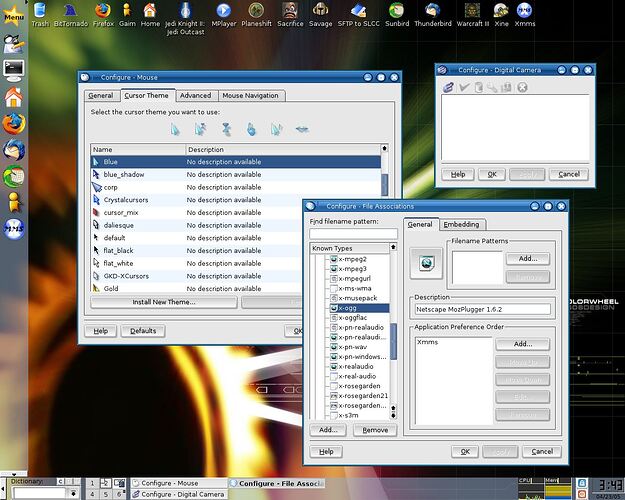Select the Crystalcursors theme row
Viewport: 625px width, 500px height.
[x=236, y=200]
